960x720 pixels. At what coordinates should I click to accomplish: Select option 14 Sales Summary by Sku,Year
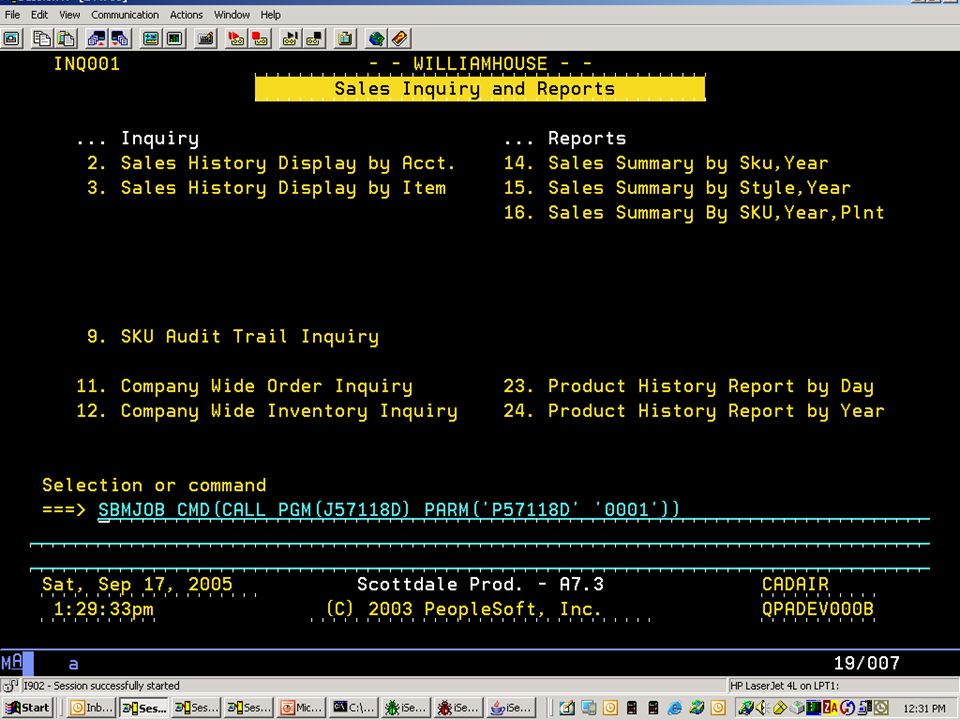[666, 163]
